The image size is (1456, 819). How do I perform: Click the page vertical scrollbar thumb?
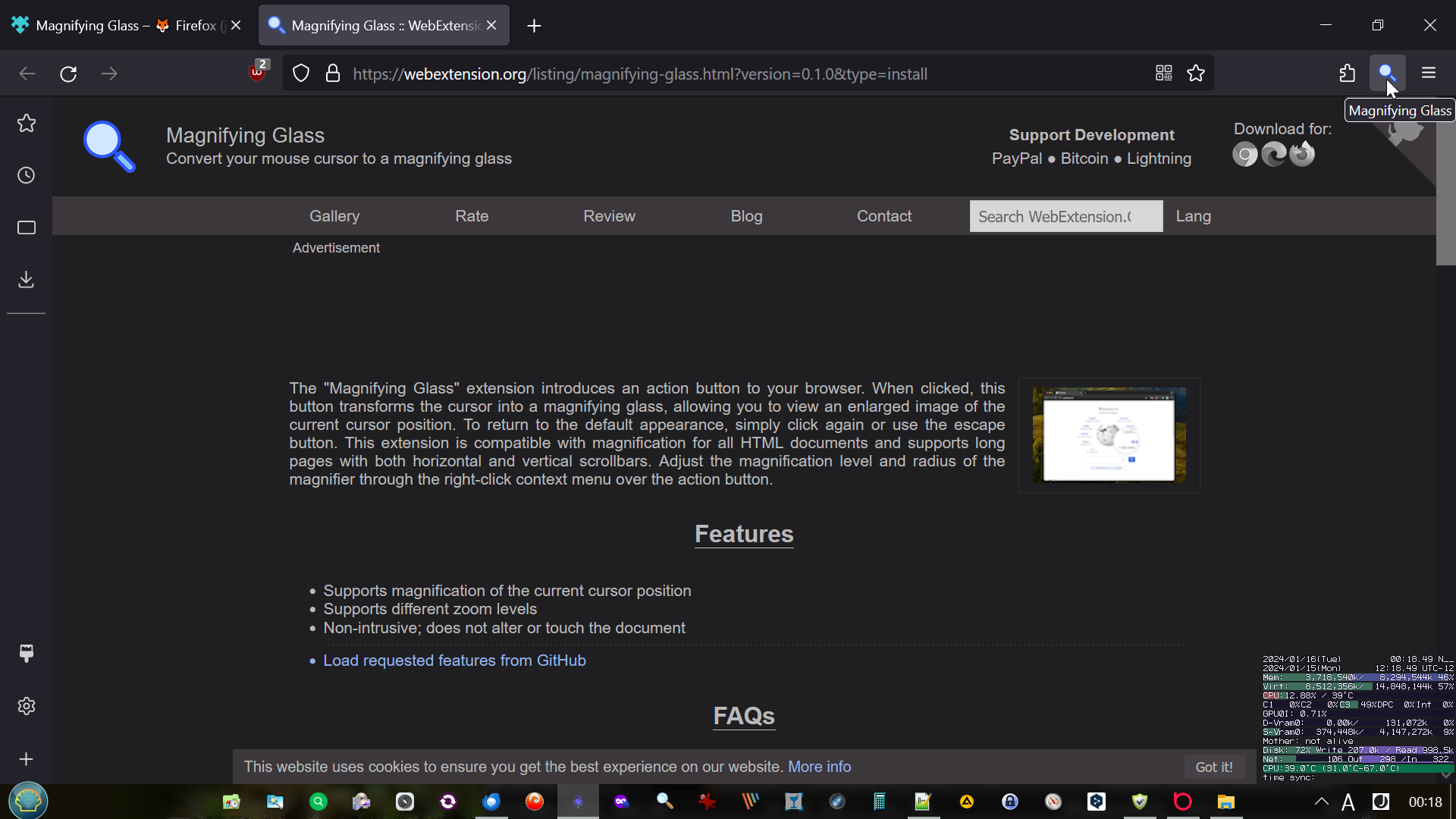(x=1445, y=182)
